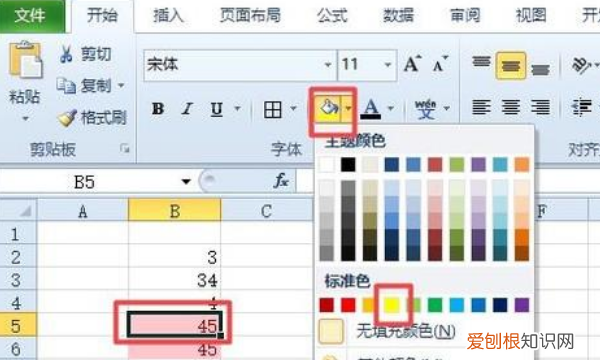The height and width of the screenshot is (360, 600).
Task: Expand the borders dropdown arrow
Action: (x=293, y=109)
